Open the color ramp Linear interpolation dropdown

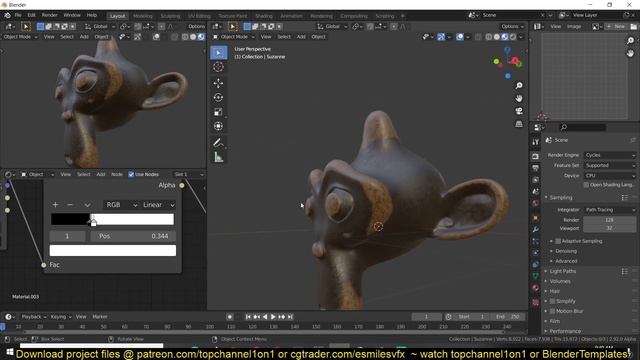158,205
